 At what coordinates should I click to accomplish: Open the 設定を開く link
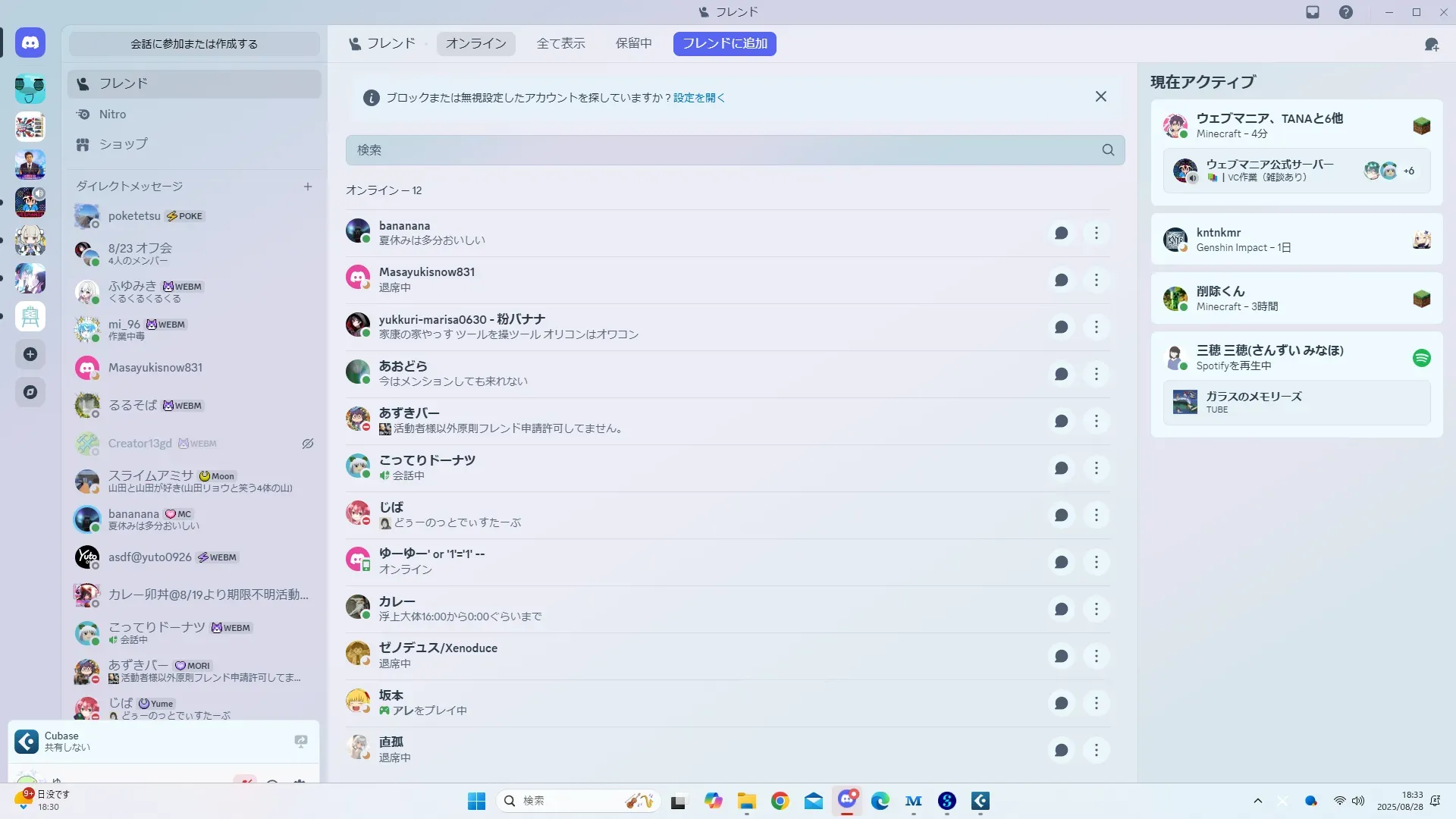698,98
